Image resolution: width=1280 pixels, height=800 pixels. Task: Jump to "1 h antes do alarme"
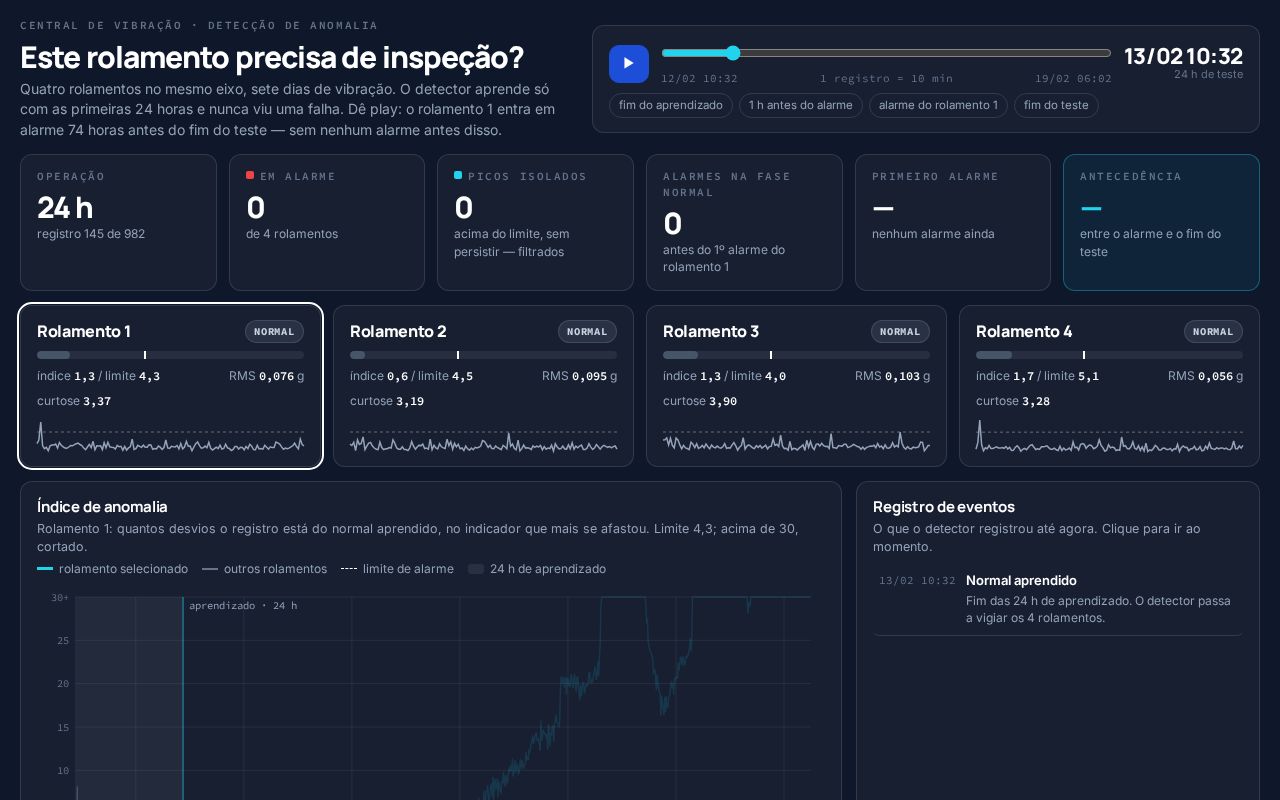(801, 105)
